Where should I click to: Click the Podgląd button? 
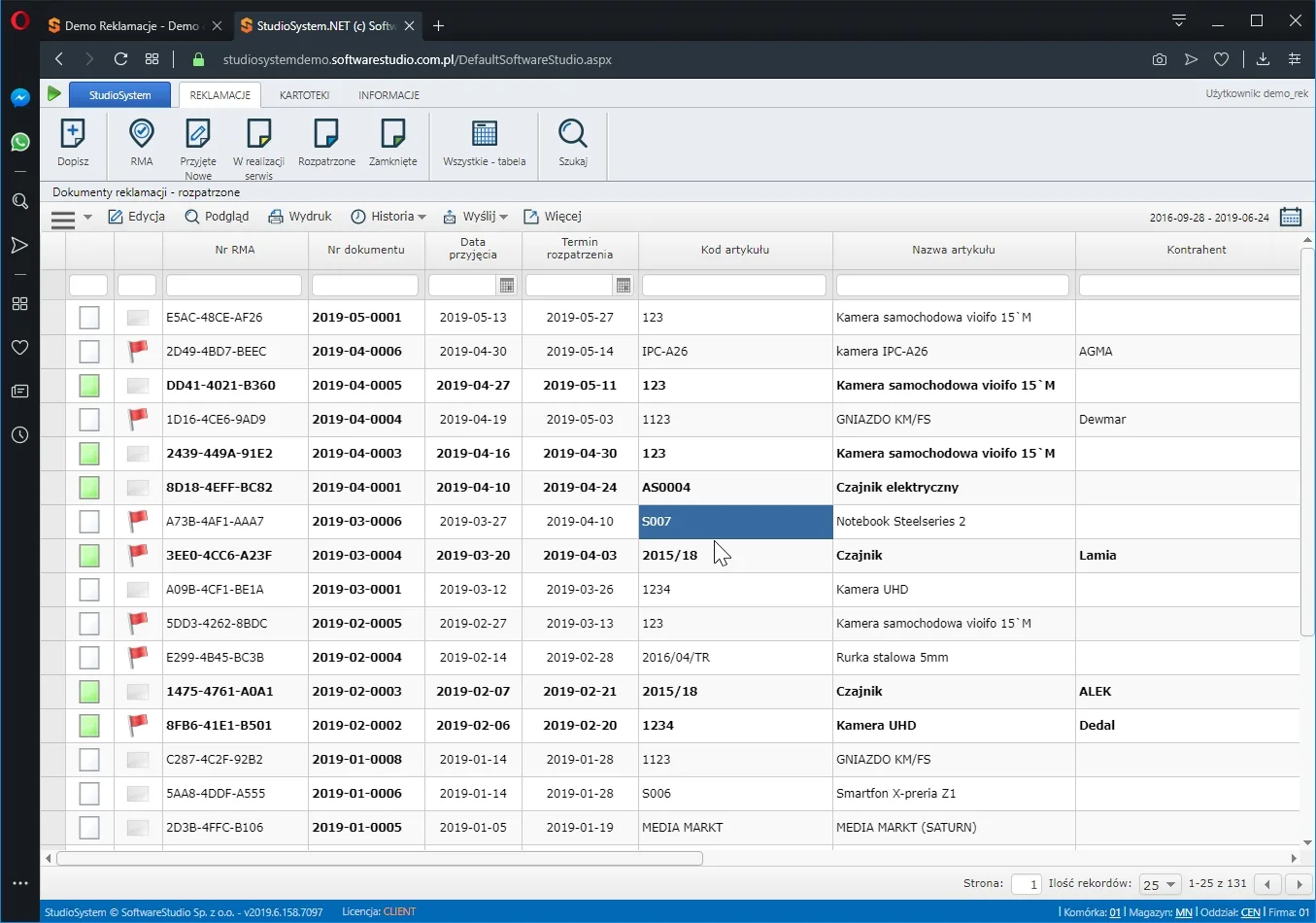pyautogui.click(x=217, y=216)
